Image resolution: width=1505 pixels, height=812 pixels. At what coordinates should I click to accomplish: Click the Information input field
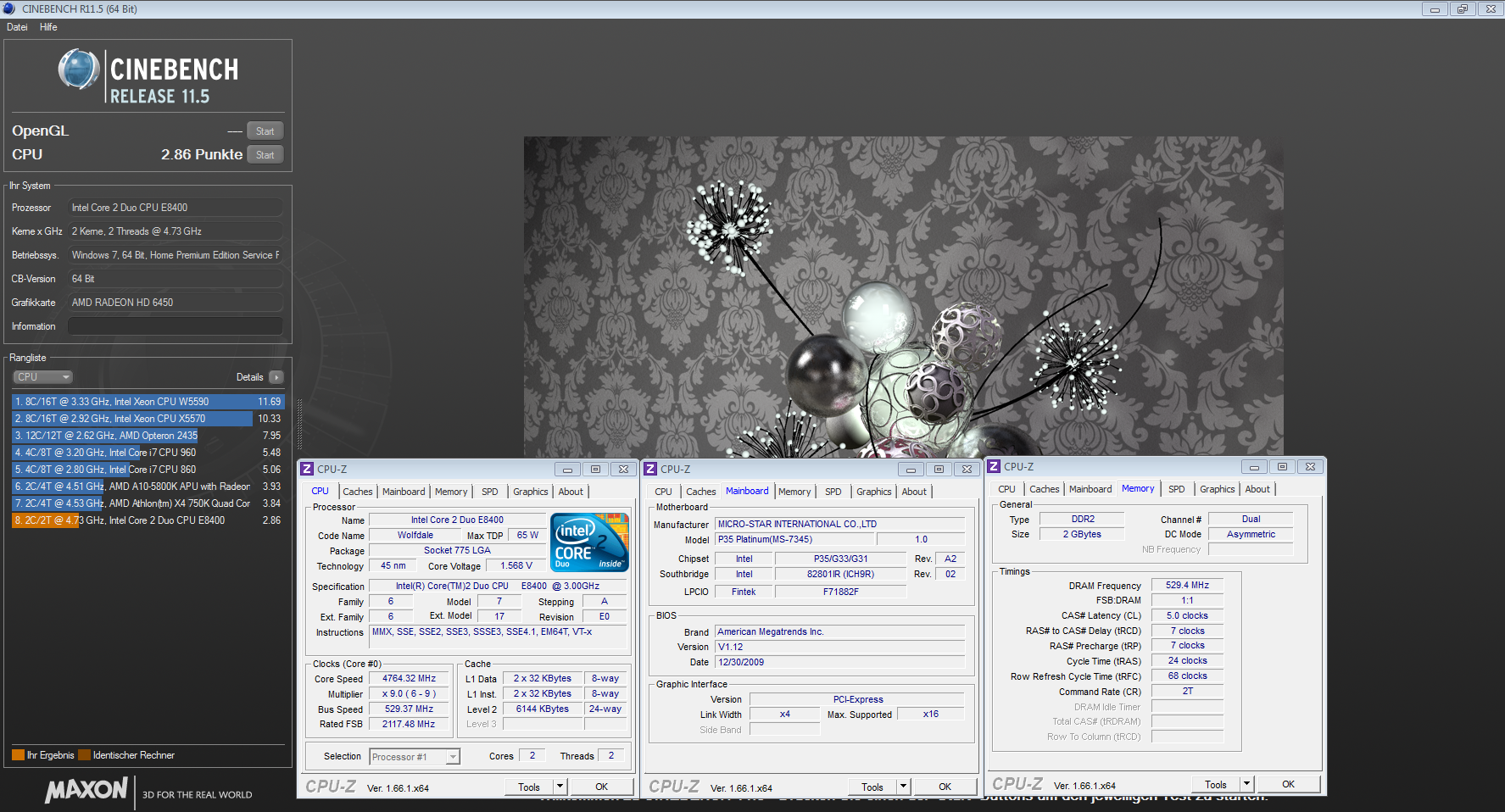[176, 326]
